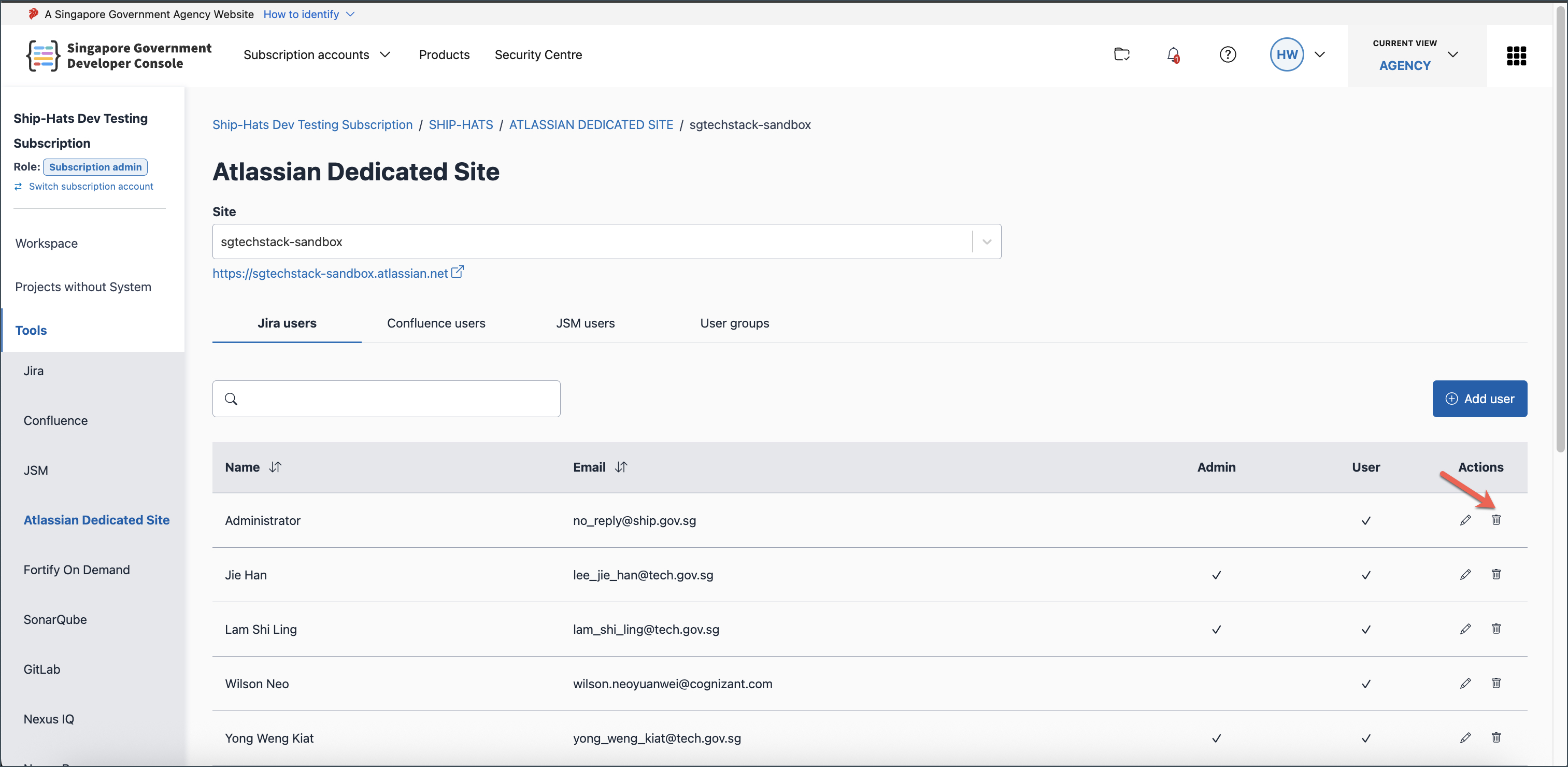
Task: Switch to the Confluence users tab
Action: (x=436, y=323)
